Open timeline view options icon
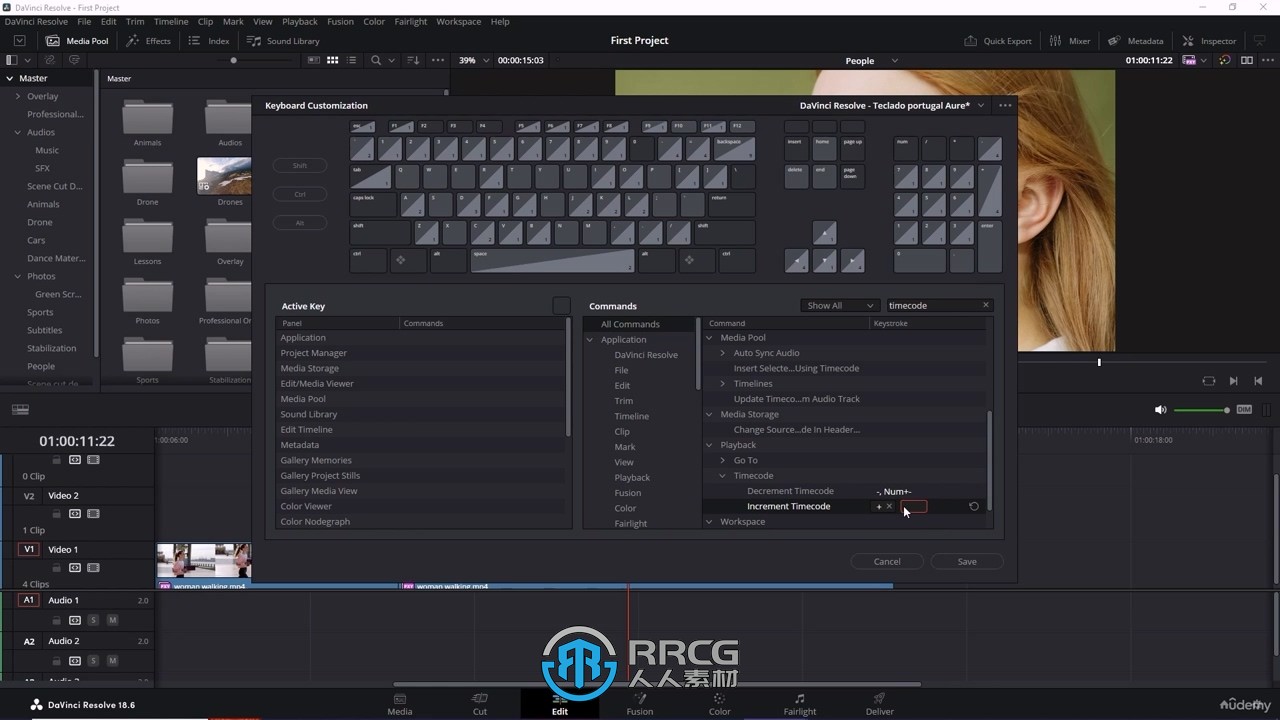The image size is (1280, 720). [x=20, y=410]
